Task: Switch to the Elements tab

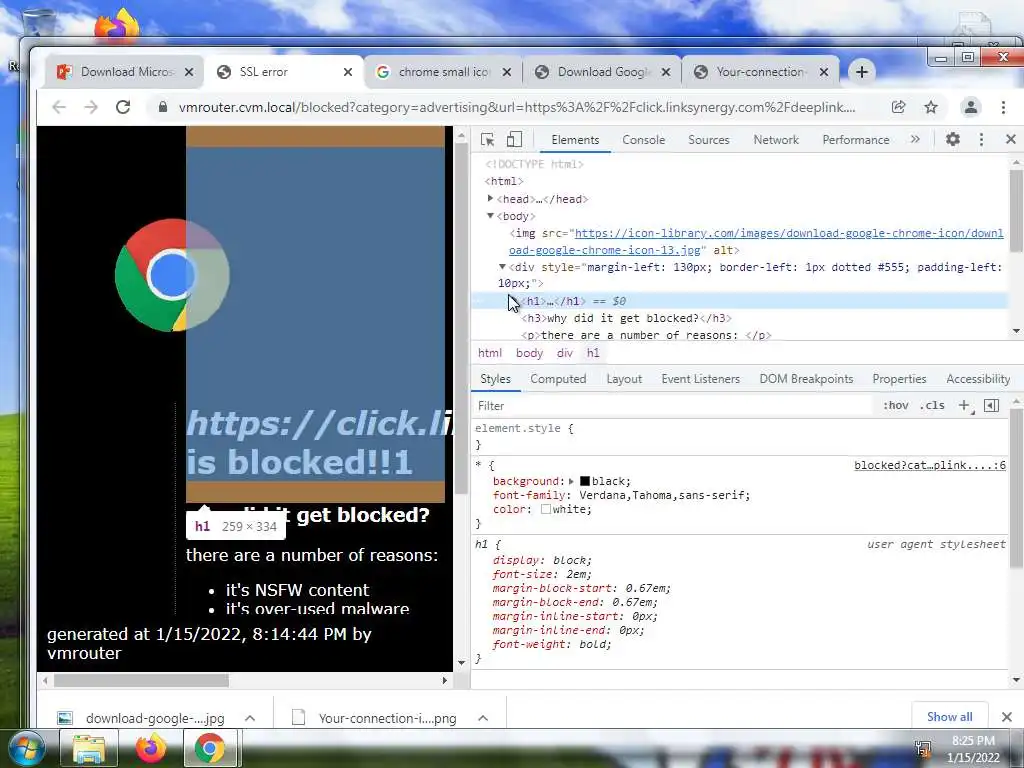Action: click(575, 140)
